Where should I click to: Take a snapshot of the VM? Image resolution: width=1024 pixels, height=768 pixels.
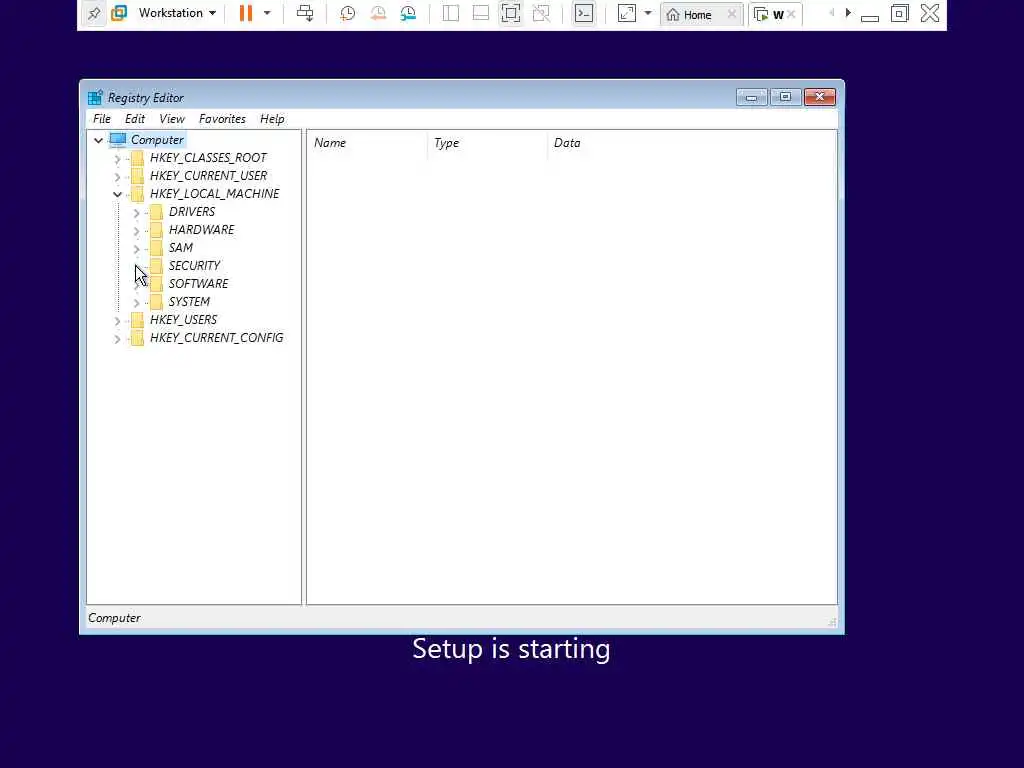[347, 13]
